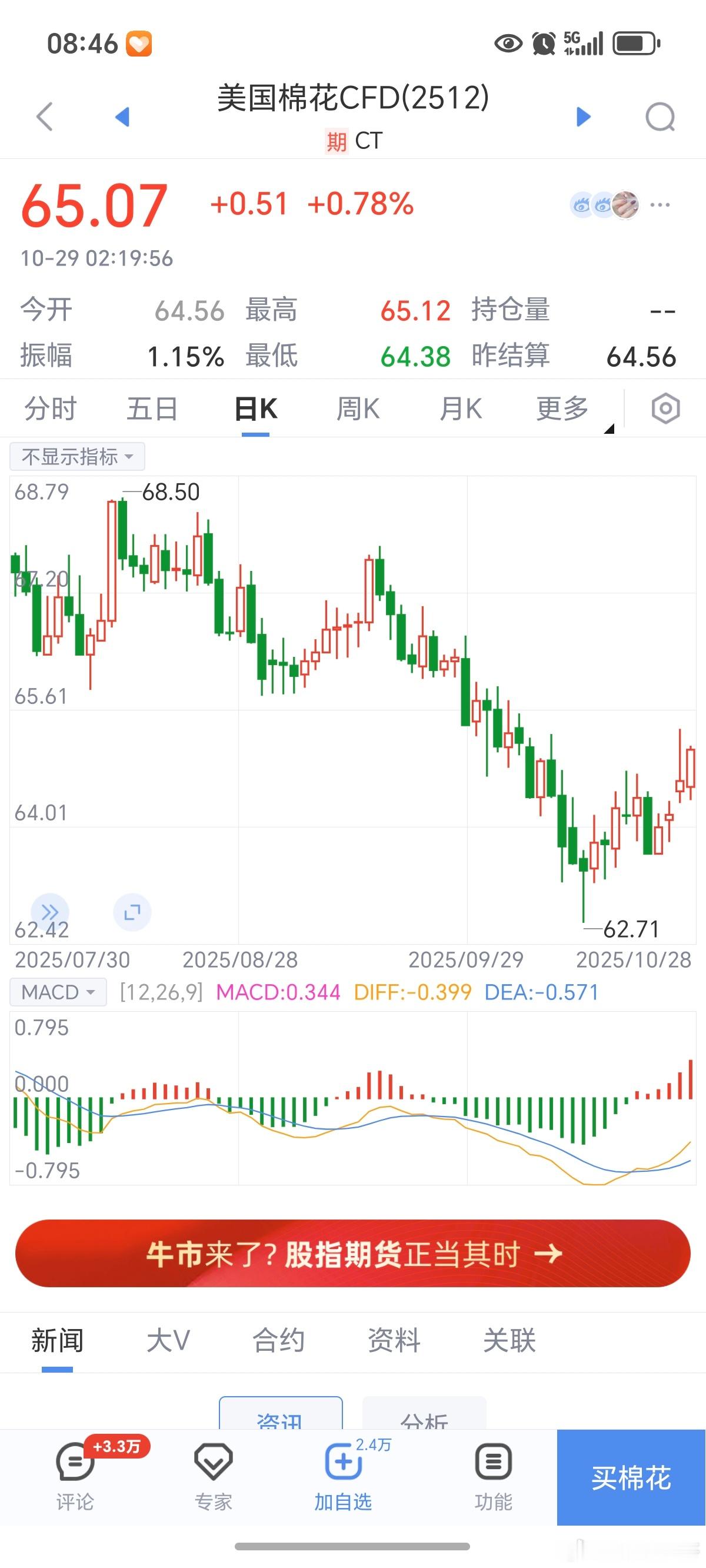The image size is (706, 1568).
Task: Switch to 周K chart tab
Action: (x=358, y=408)
